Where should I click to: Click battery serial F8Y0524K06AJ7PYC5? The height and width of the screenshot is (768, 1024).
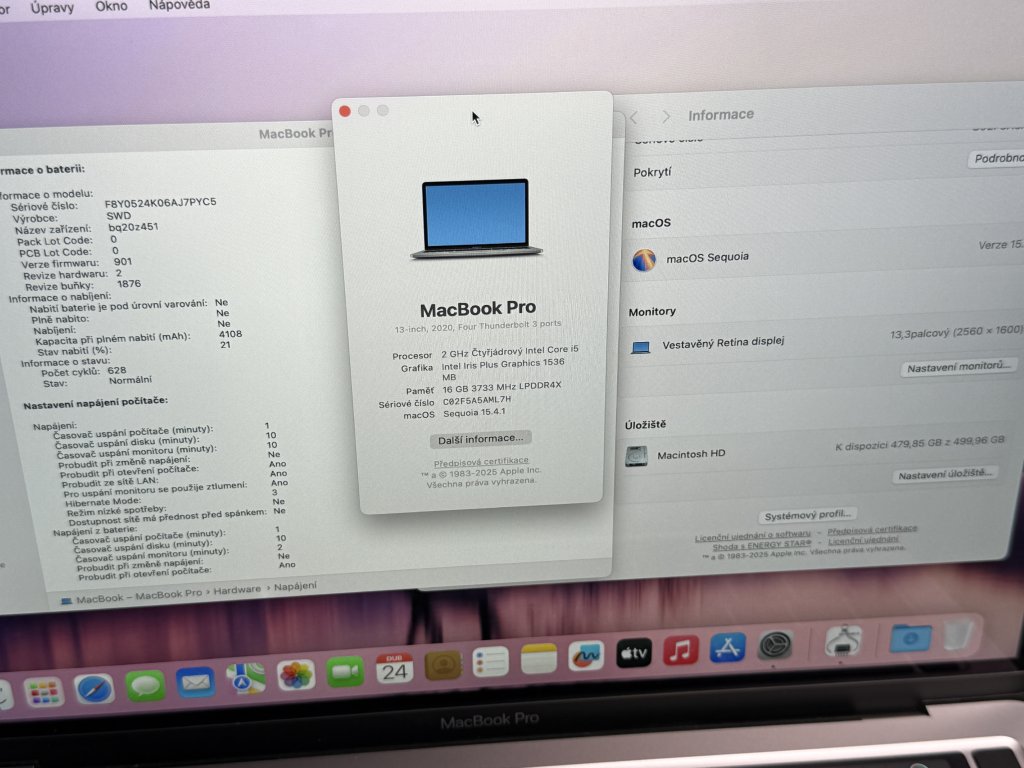click(x=161, y=202)
